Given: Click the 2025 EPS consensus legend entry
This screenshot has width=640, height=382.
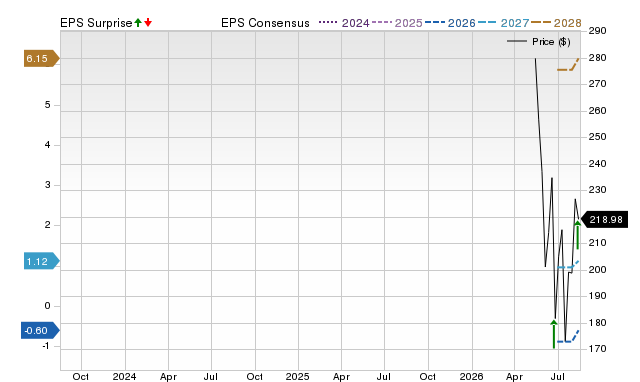Looking at the screenshot, I should point(397,23).
